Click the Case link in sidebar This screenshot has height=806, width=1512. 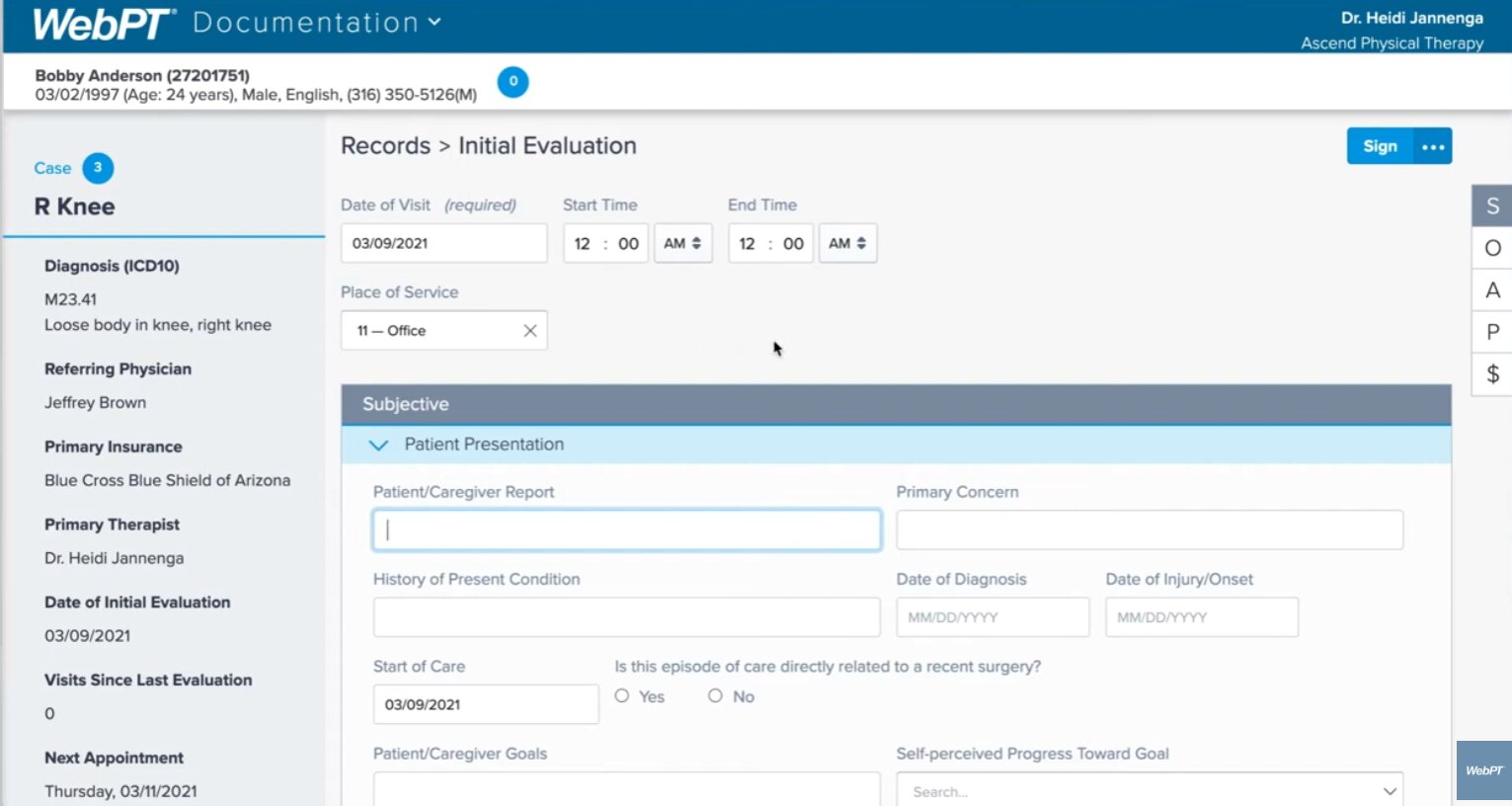(x=52, y=168)
